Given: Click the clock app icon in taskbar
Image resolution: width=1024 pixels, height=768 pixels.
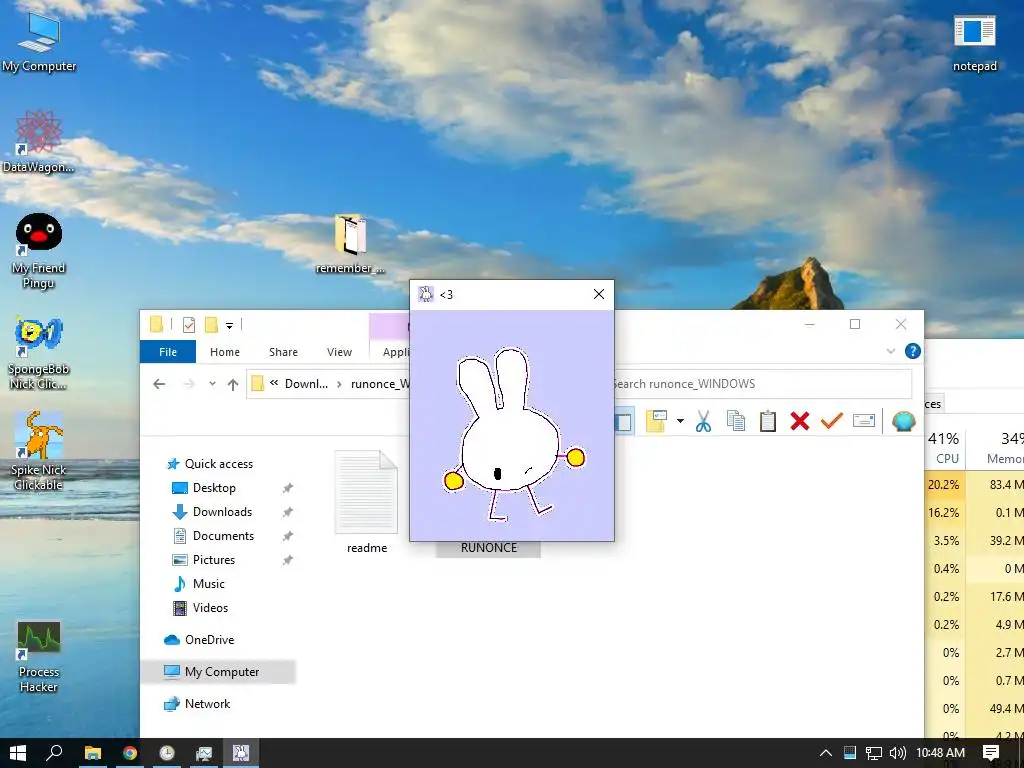Looking at the screenshot, I should pyautogui.click(x=167, y=753).
